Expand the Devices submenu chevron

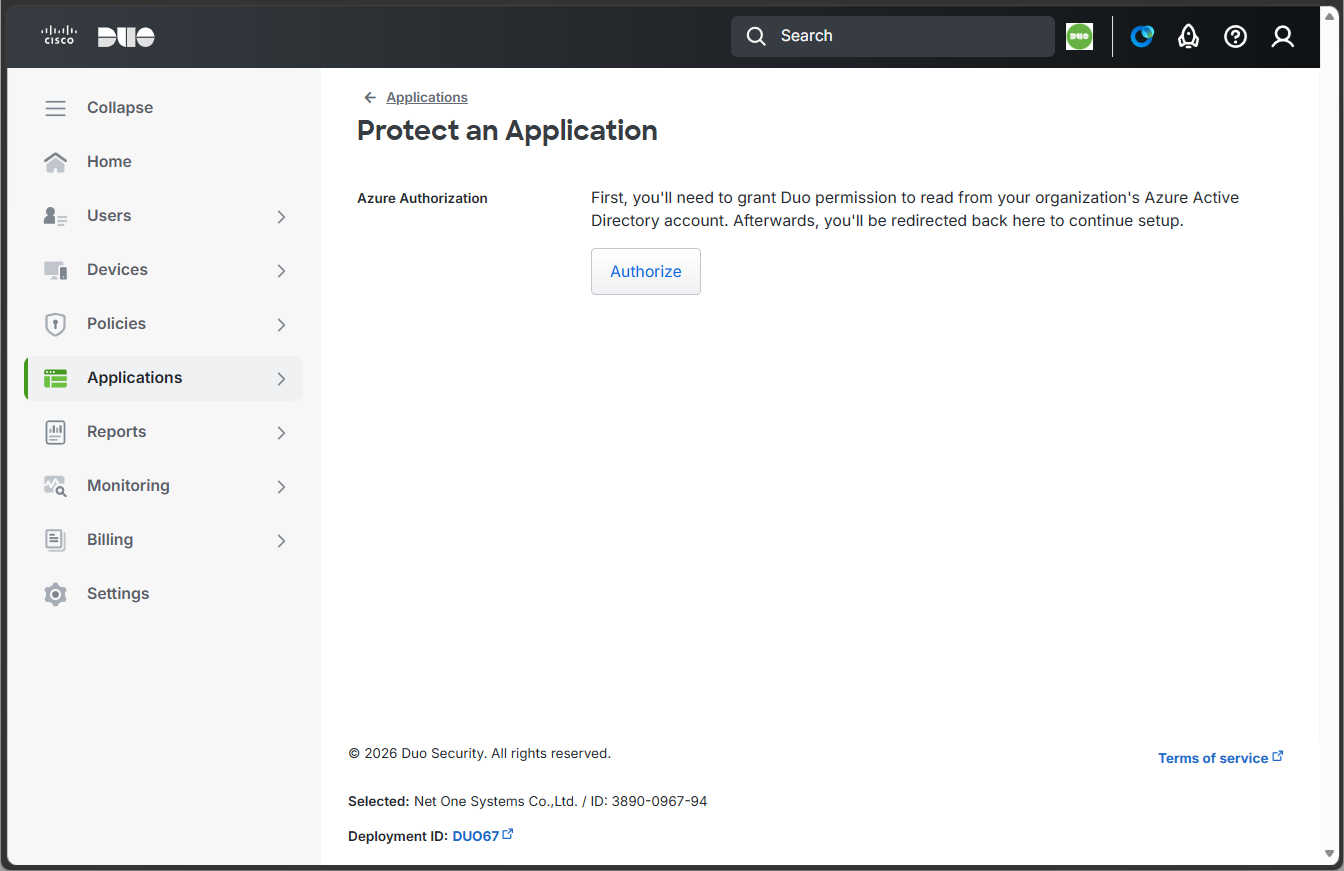coord(281,271)
